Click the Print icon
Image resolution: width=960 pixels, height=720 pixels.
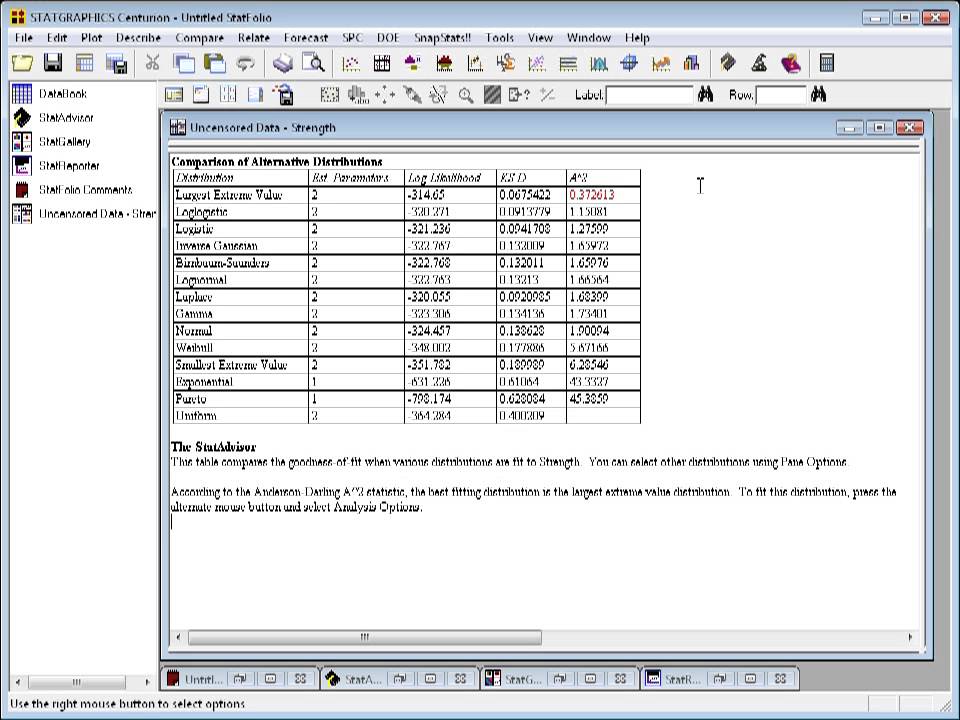[283, 63]
